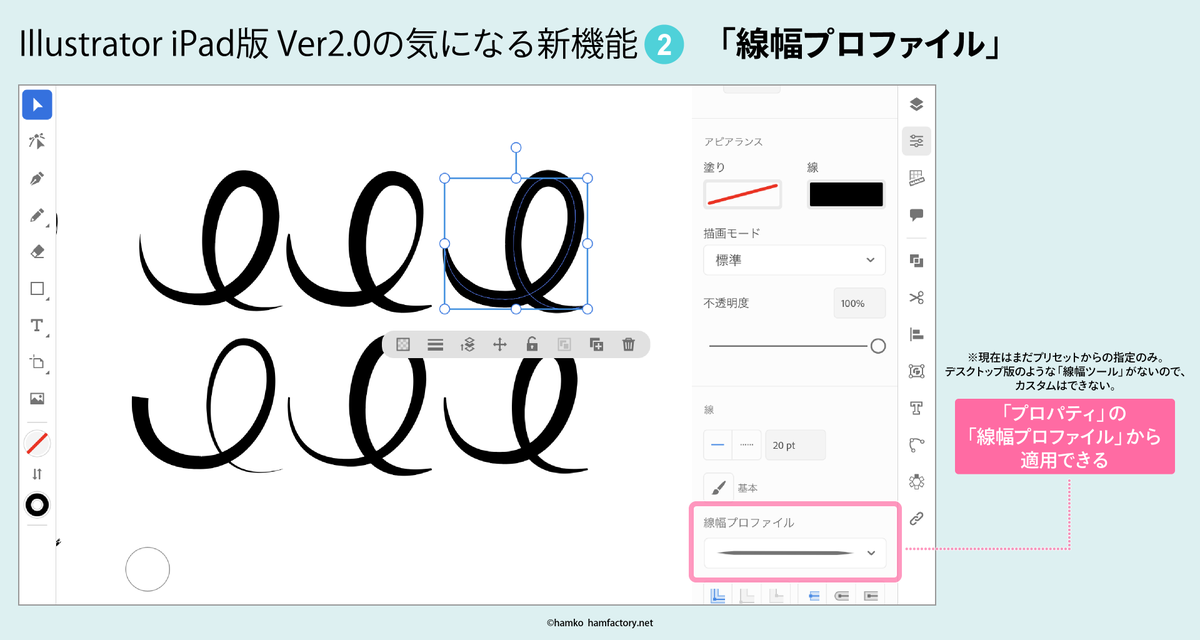1200x640 pixels.
Task: Select the Direct Selection tool
Action: pos(37,141)
